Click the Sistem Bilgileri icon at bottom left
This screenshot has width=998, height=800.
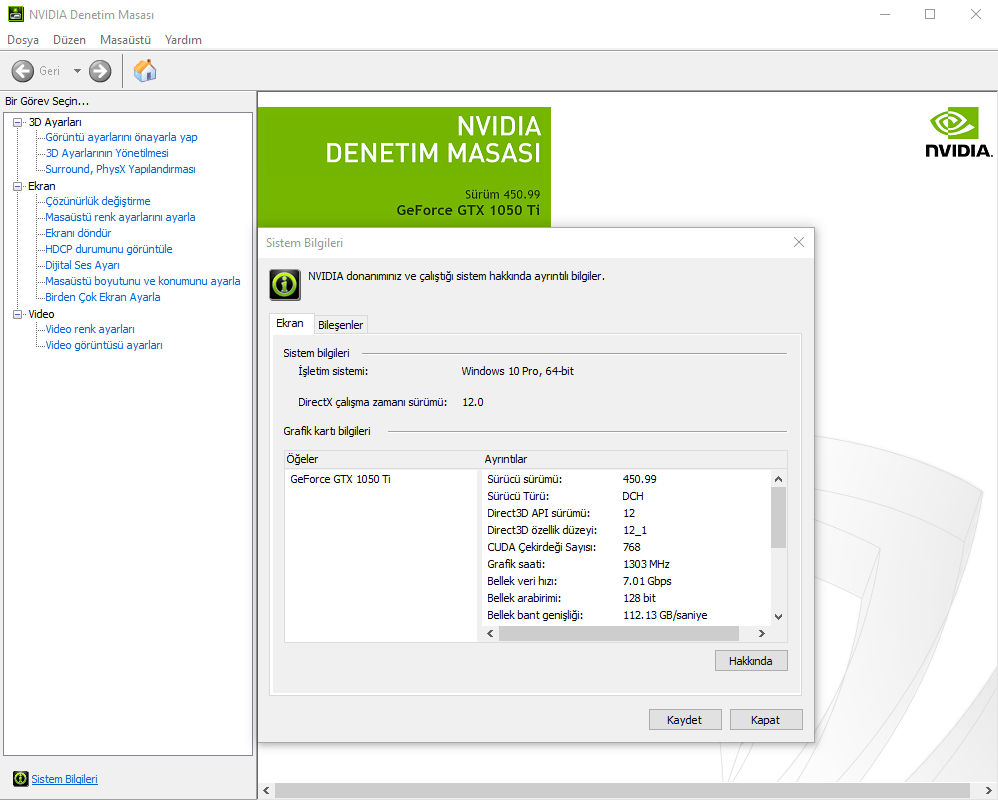click(21, 778)
